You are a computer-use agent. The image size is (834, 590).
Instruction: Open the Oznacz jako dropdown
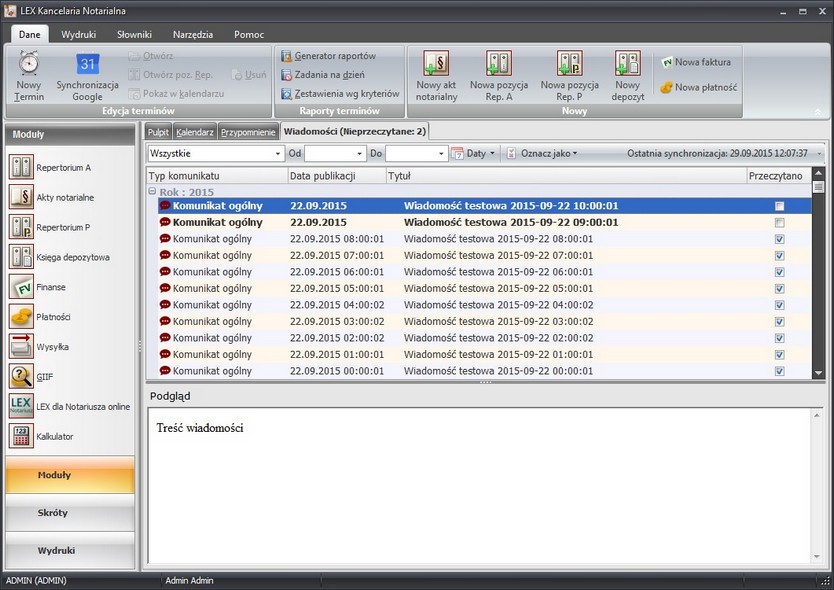pyautogui.click(x=543, y=154)
